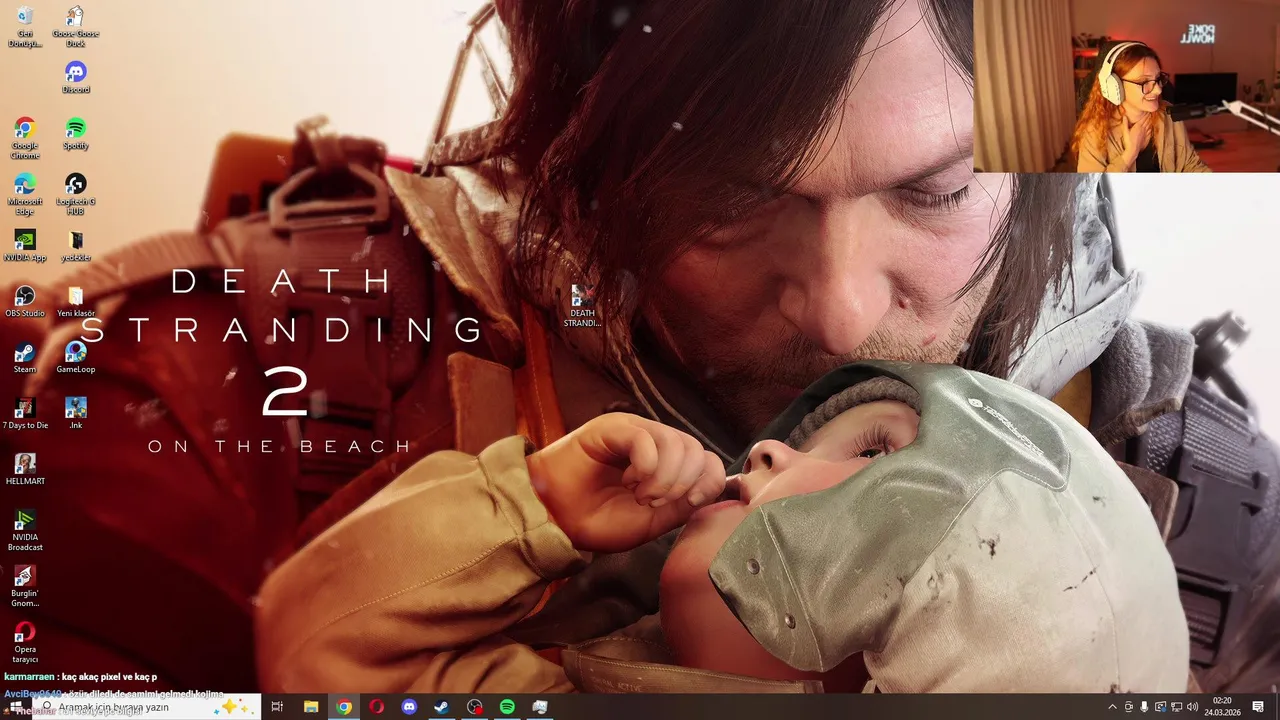Open Spotify from the taskbar
This screenshot has height=720, width=1280.
point(507,707)
